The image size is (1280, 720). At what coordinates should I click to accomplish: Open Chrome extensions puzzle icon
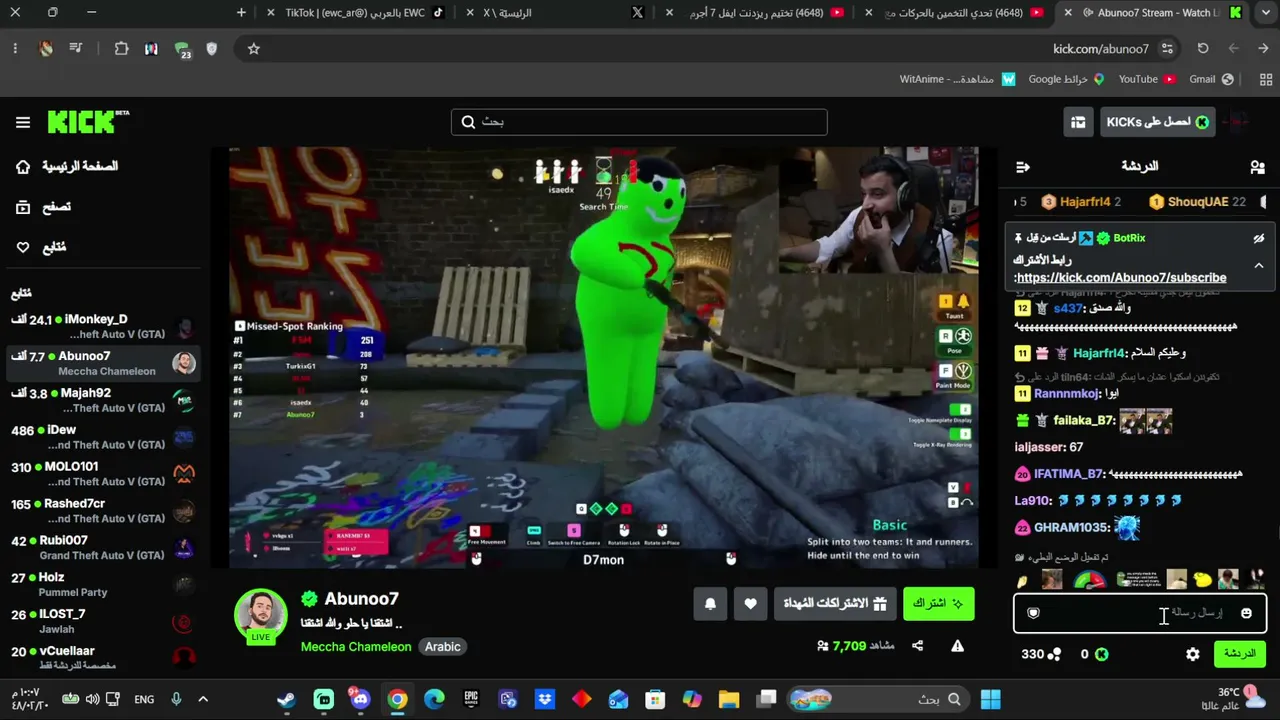pos(121,48)
